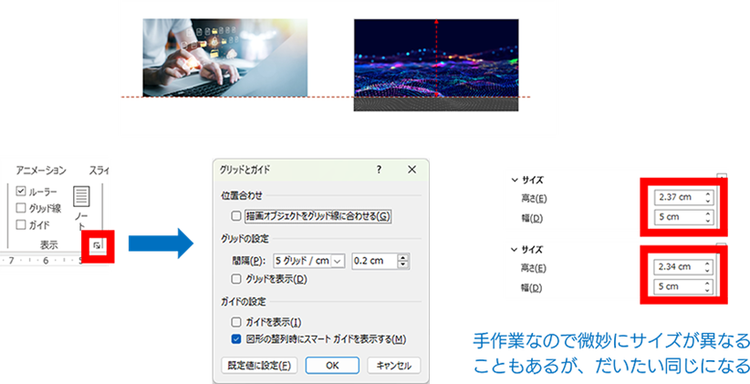
Task: Click the 0.2 cm spacing input field
Action: point(375,261)
